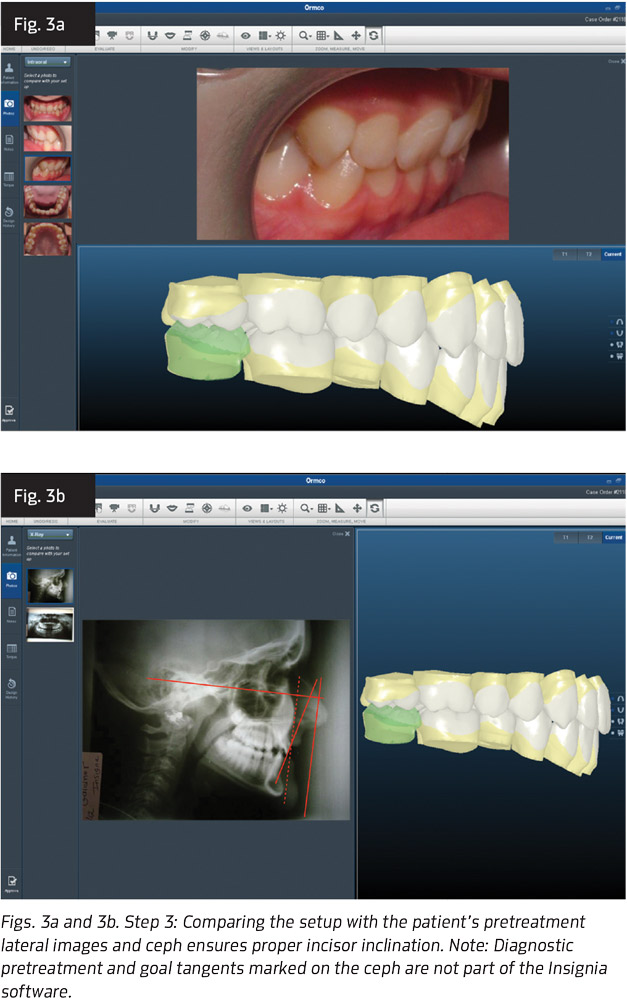Select the move arrows tool in Fig. 3b toolbar
Screen dimensions: 627x1000
356,509
